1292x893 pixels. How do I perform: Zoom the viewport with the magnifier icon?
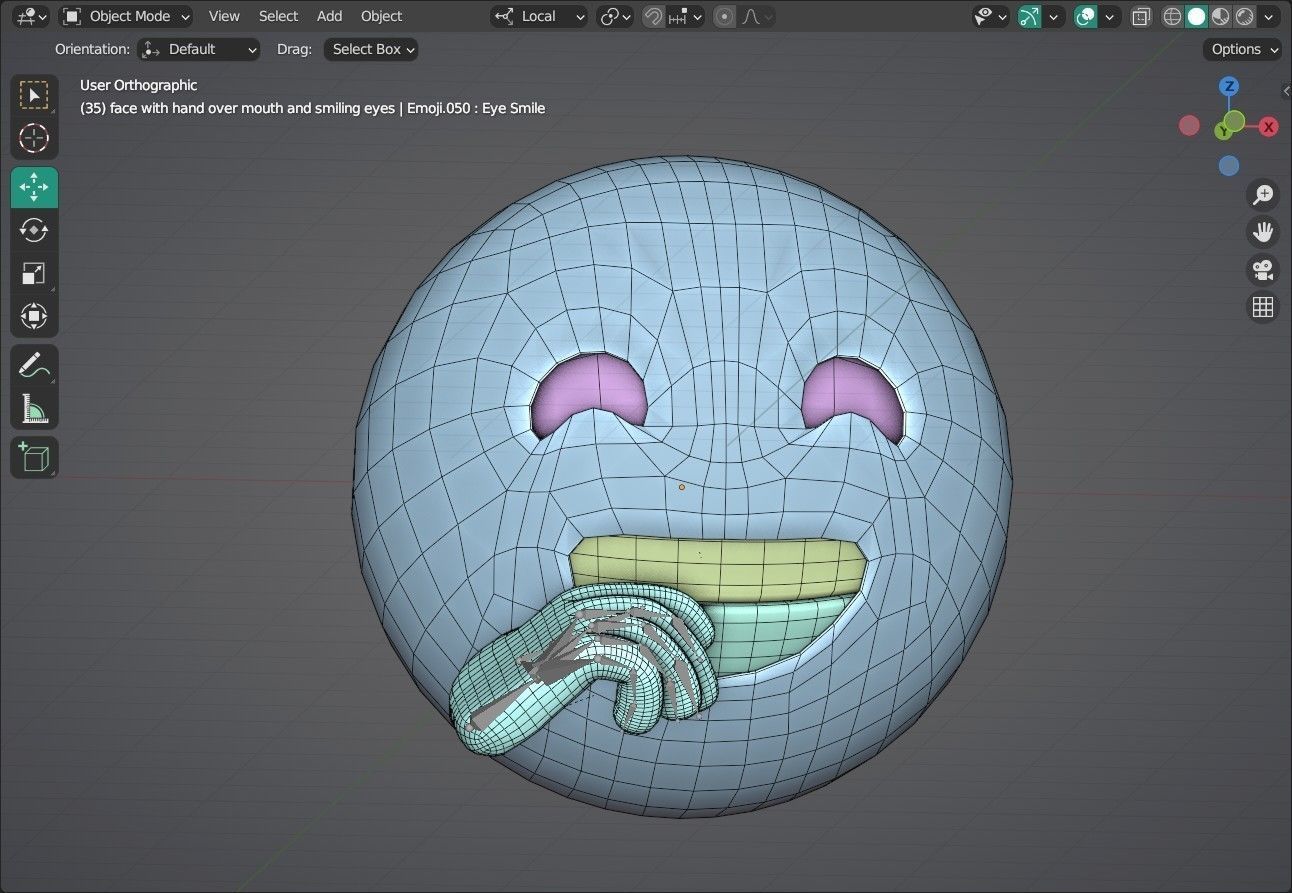coord(1263,195)
